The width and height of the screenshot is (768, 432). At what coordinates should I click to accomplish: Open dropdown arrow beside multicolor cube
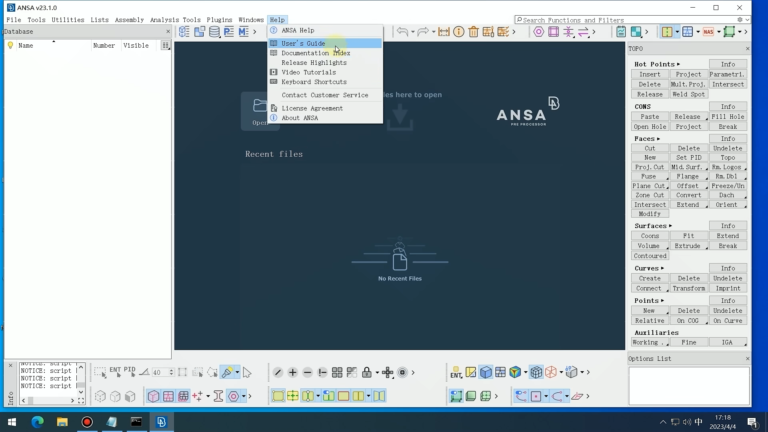point(526,372)
